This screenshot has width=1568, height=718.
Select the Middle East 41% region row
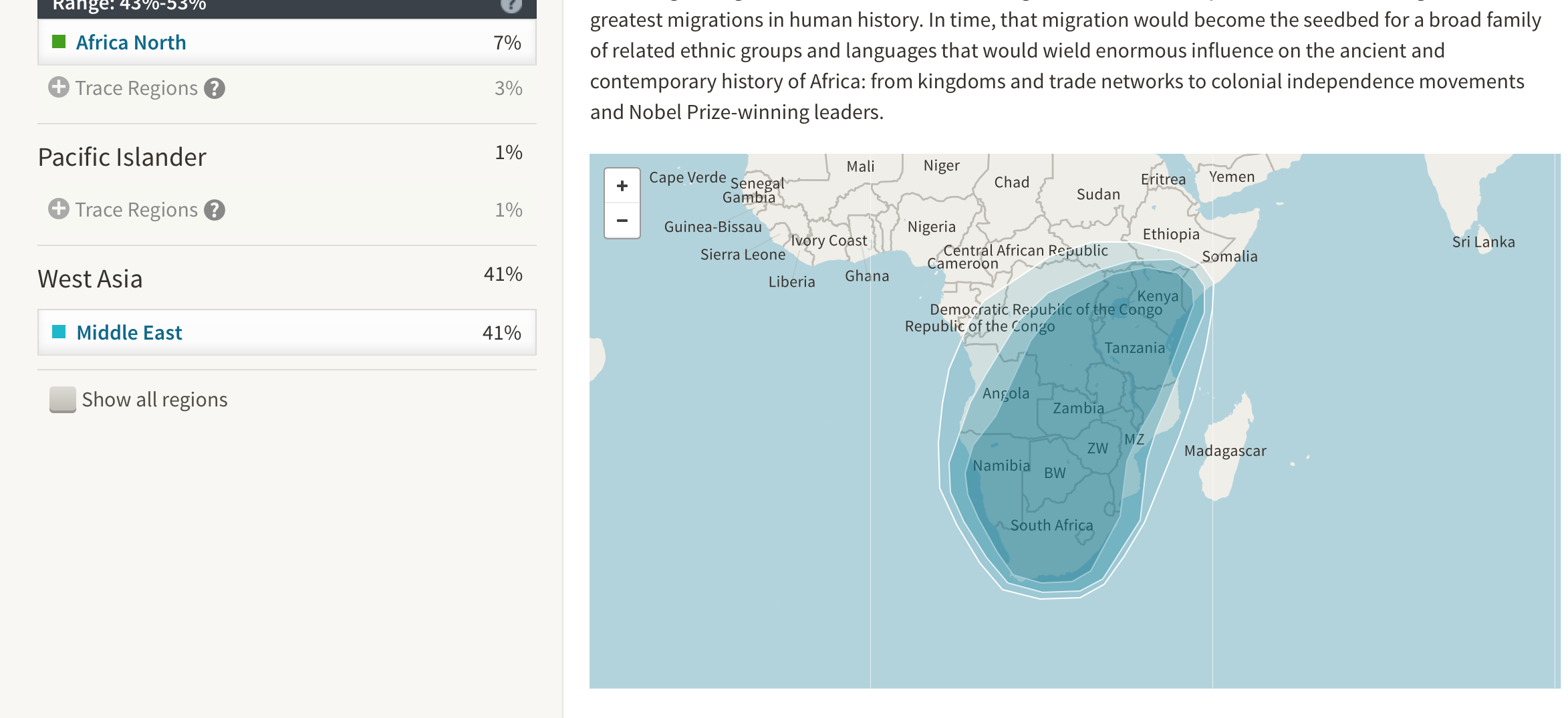(287, 332)
